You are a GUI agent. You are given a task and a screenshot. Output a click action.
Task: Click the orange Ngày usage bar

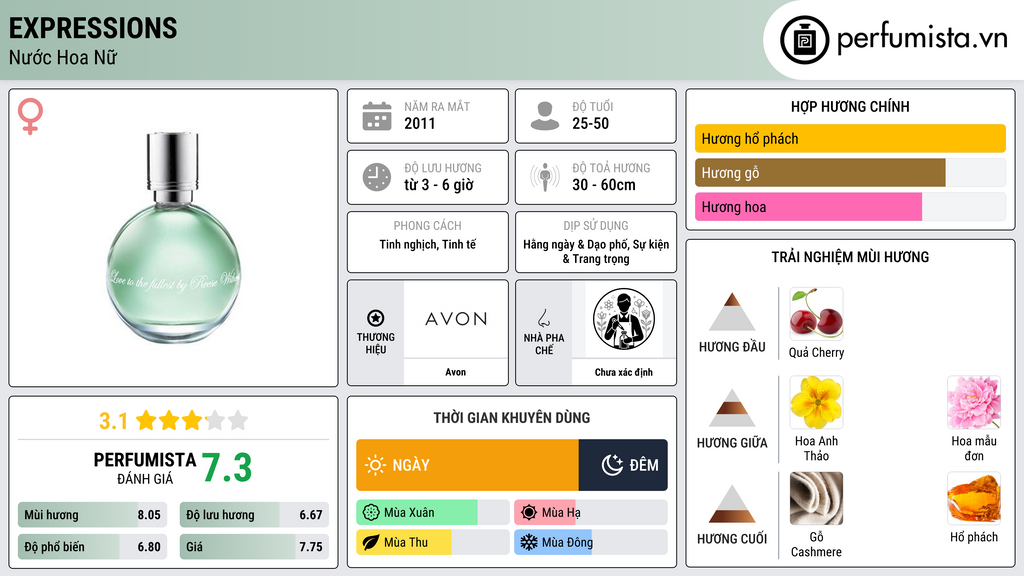click(x=468, y=465)
